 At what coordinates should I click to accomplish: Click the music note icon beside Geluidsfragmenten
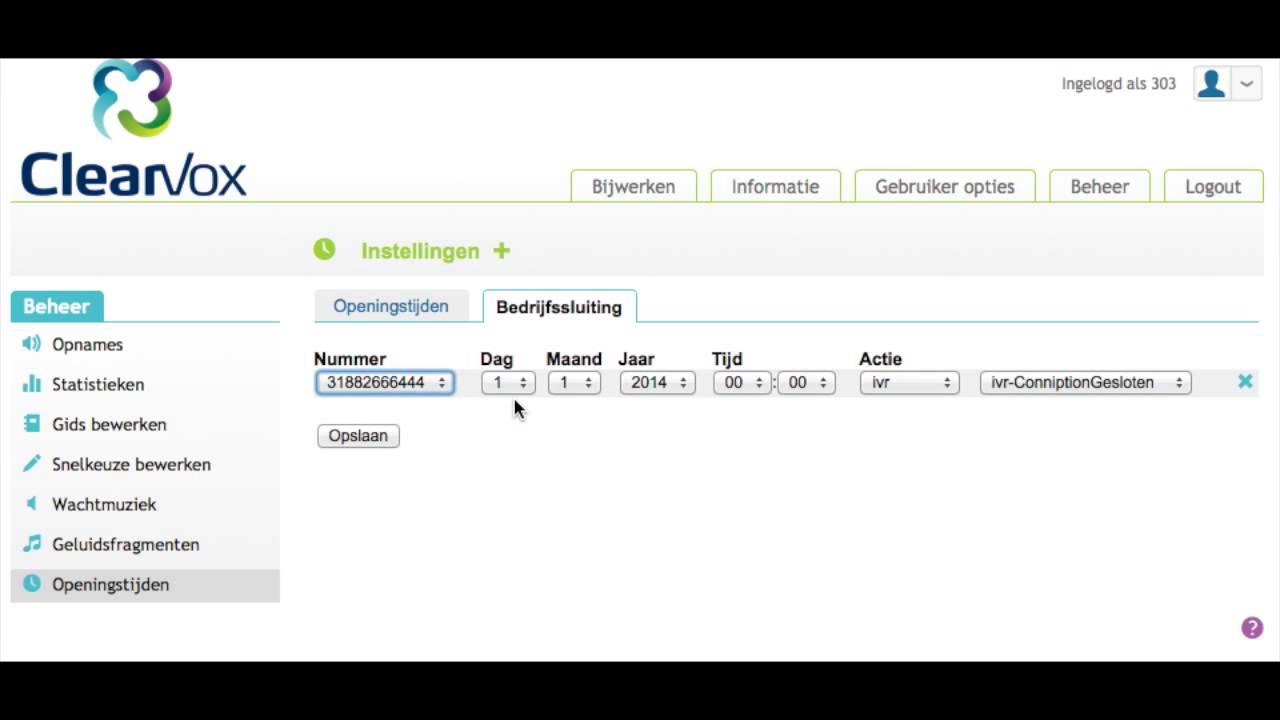point(32,544)
